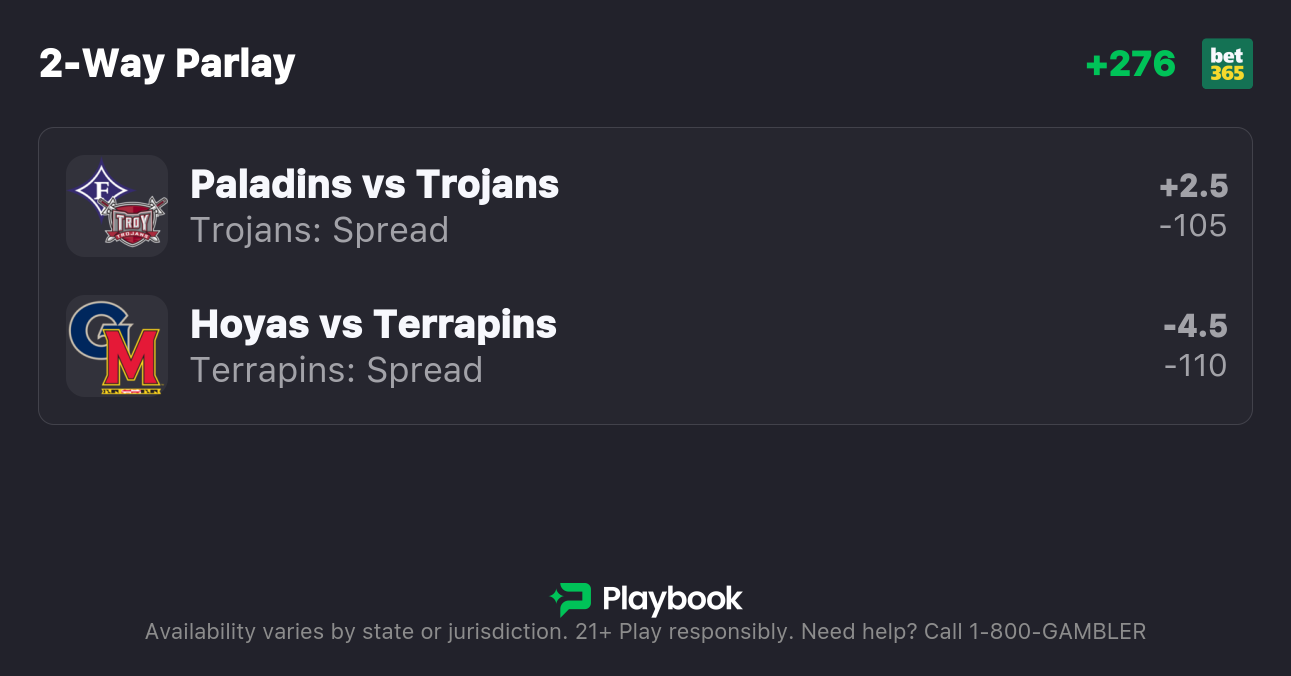Click the "Trojans: Spread" bet label

click(319, 231)
